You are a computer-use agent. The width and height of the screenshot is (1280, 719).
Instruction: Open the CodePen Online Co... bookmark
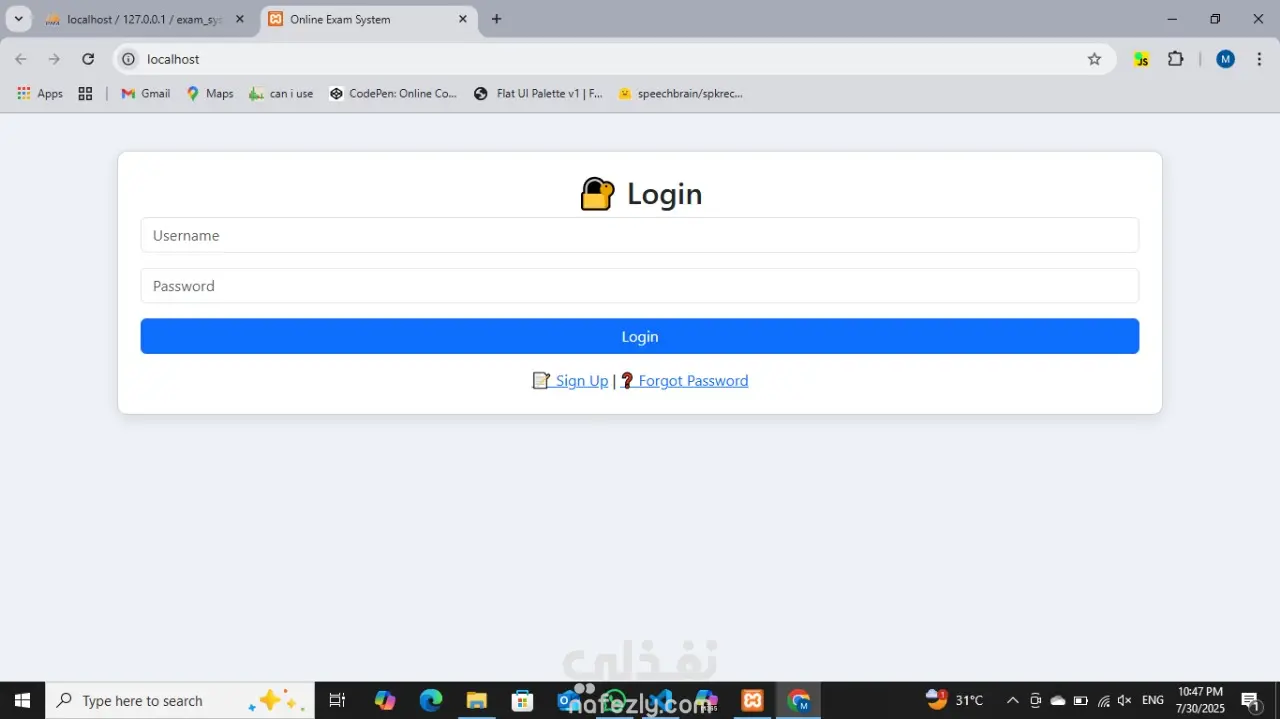pyautogui.click(x=393, y=93)
